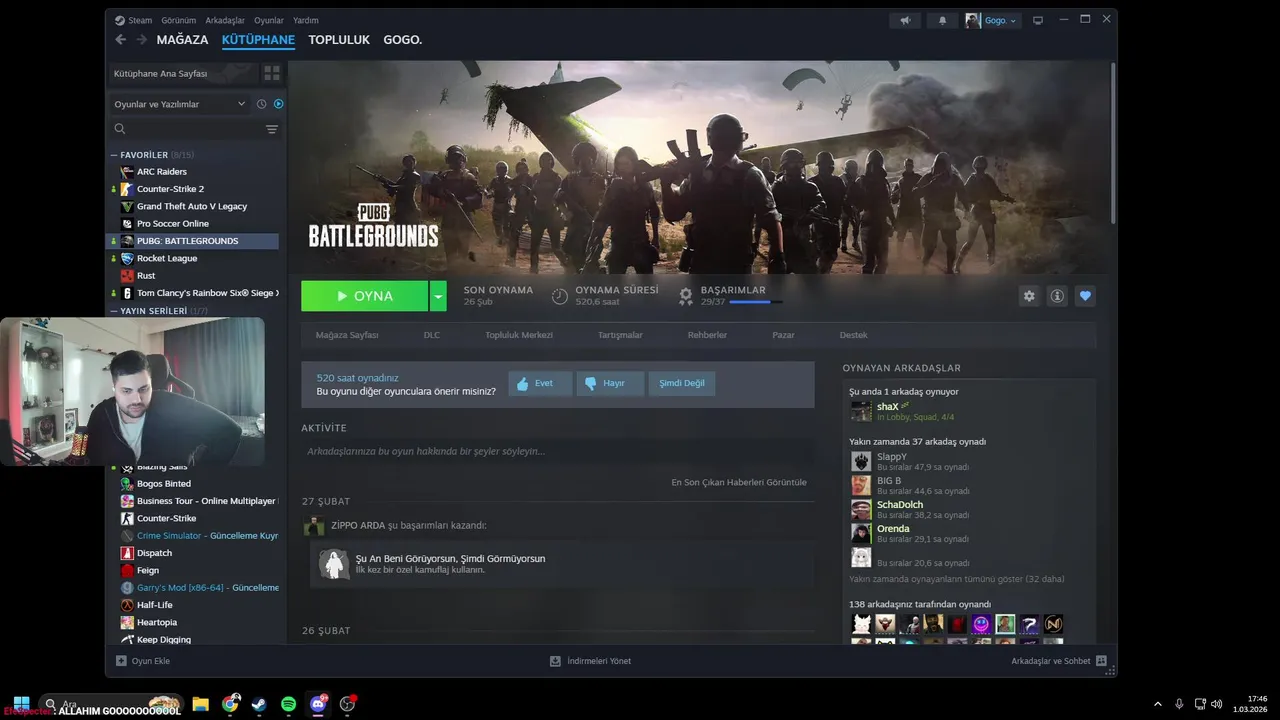This screenshot has height=720, width=1280.
Task: Toggle ready-to-play filter icon
Action: click(x=278, y=104)
